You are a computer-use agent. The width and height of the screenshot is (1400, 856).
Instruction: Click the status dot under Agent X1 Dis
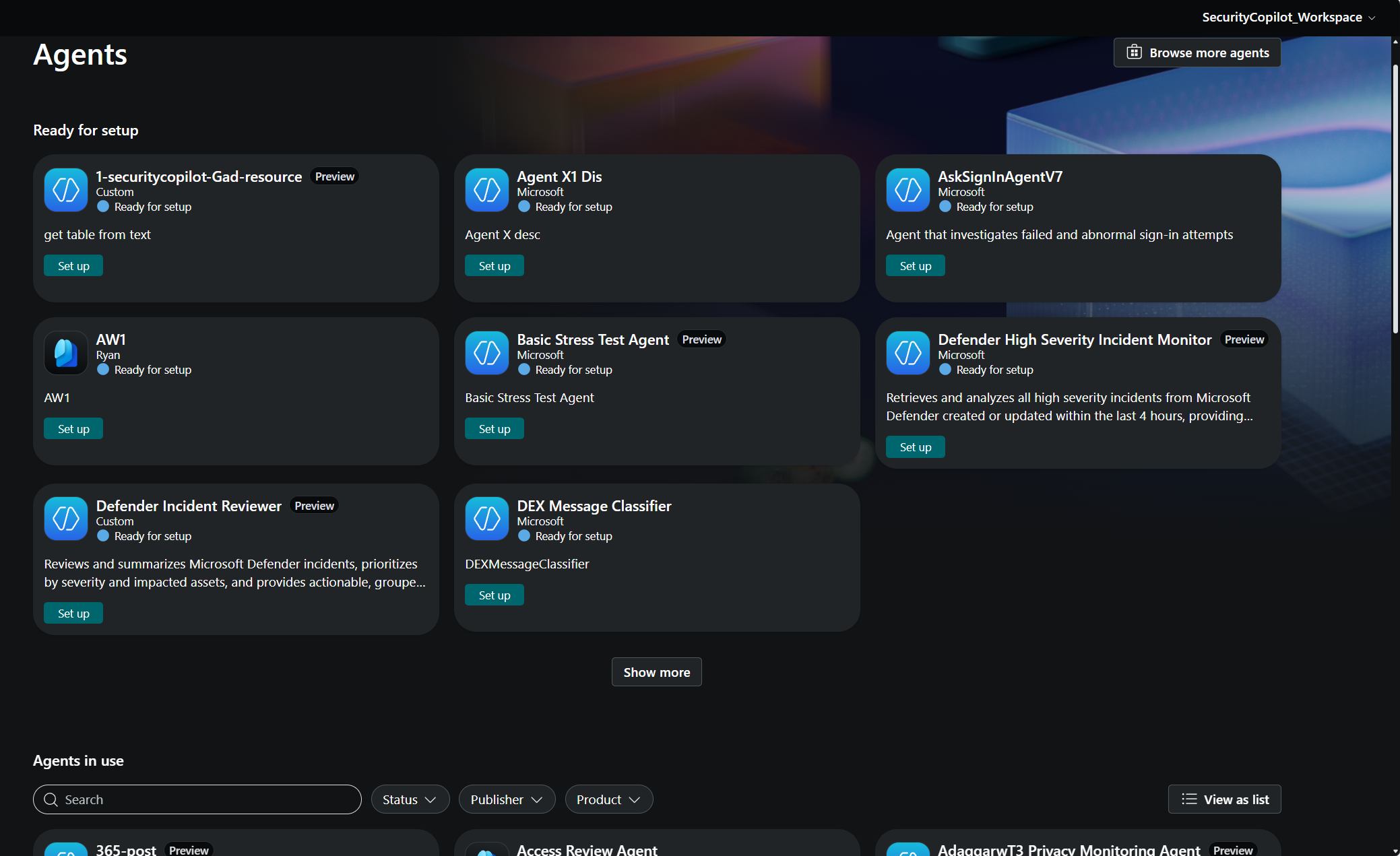coord(524,207)
